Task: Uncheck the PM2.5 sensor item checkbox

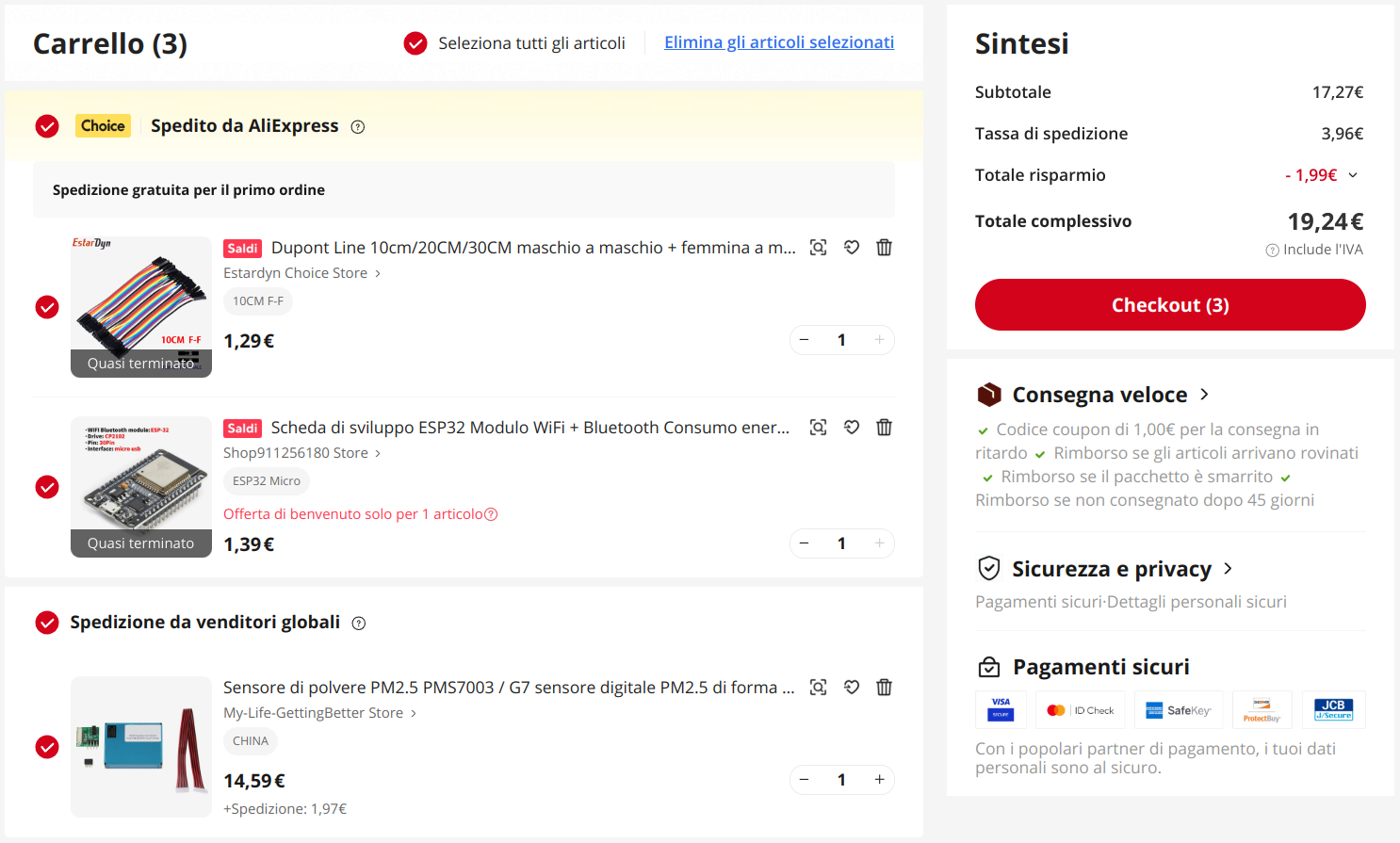Action: 47,747
